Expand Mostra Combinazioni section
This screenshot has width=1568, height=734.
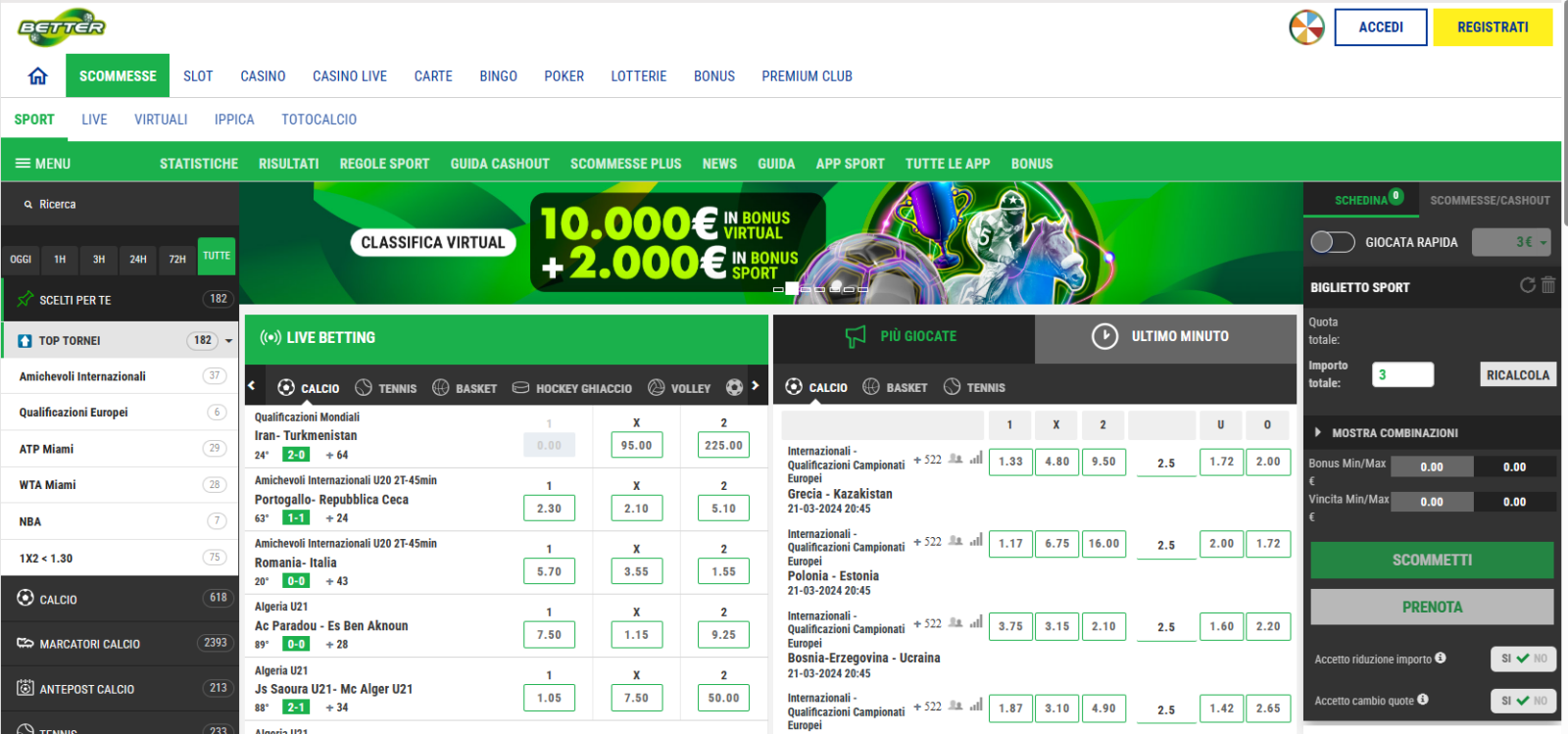pyautogui.click(x=1318, y=432)
